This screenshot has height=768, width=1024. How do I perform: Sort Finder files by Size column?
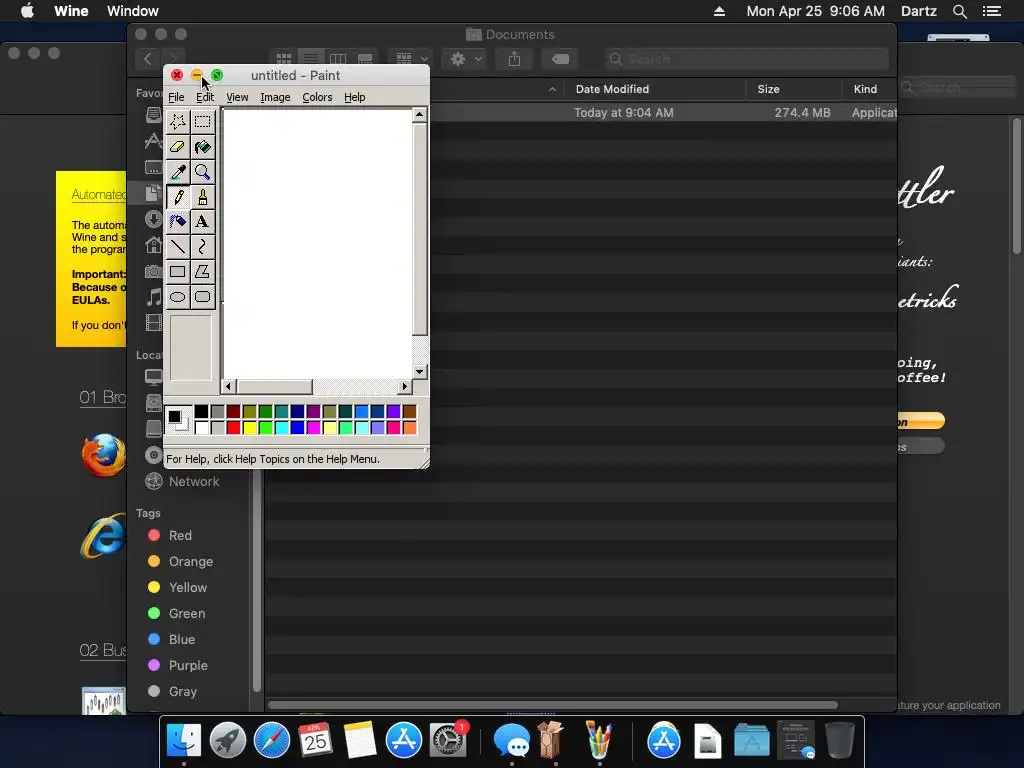[x=768, y=89]
